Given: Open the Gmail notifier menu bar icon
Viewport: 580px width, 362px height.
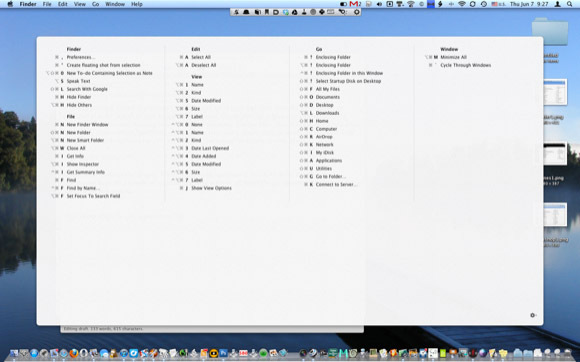Looking at the screenshot, I should click(355, 4).
